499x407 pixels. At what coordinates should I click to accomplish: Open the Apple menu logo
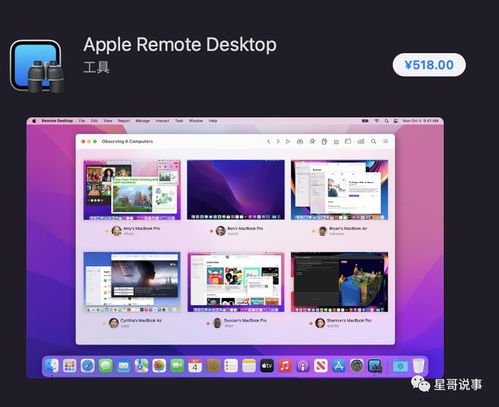click(x=34, y=121)
